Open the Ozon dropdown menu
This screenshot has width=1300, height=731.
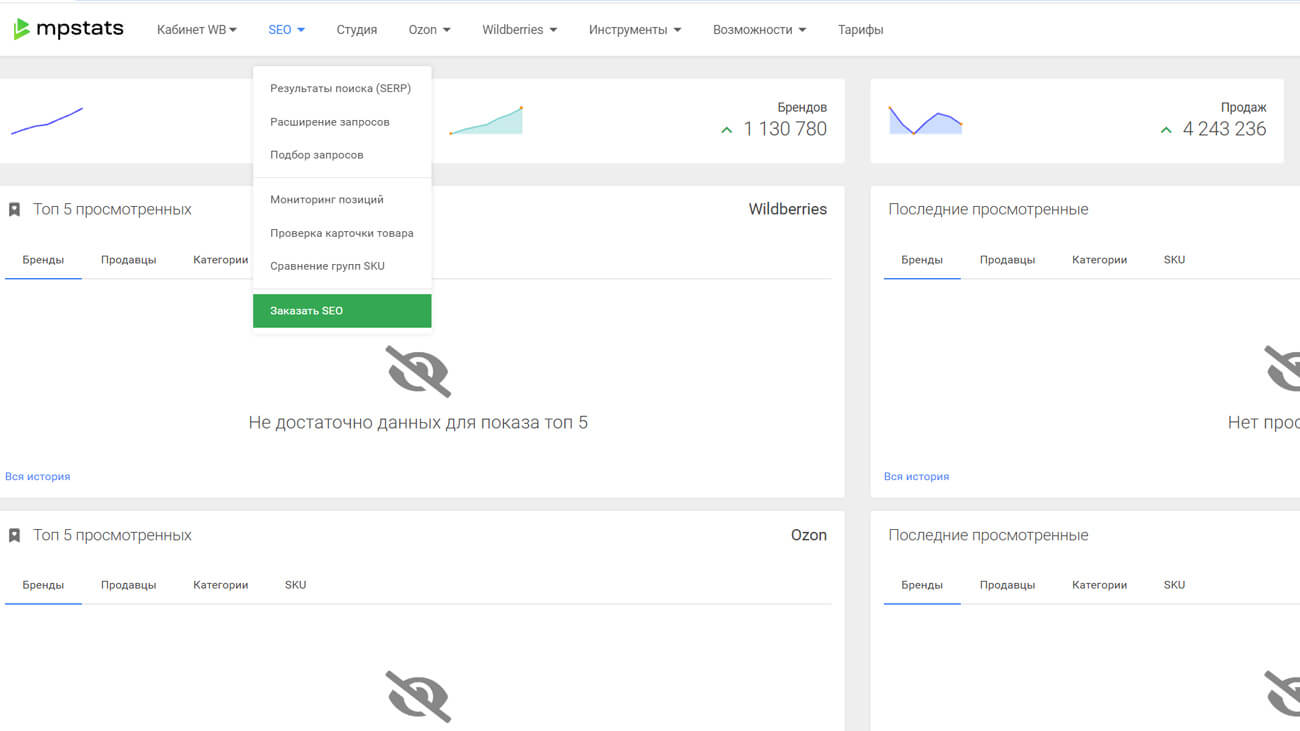(429, 30)
